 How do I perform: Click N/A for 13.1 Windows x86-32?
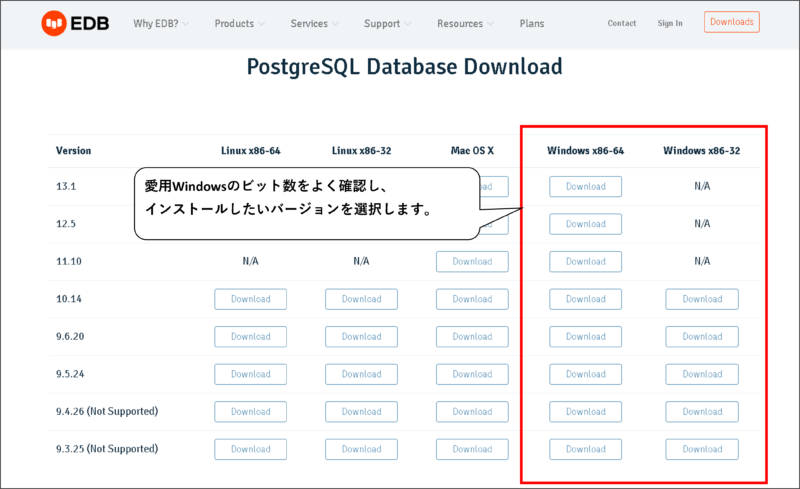coord(702,186)
